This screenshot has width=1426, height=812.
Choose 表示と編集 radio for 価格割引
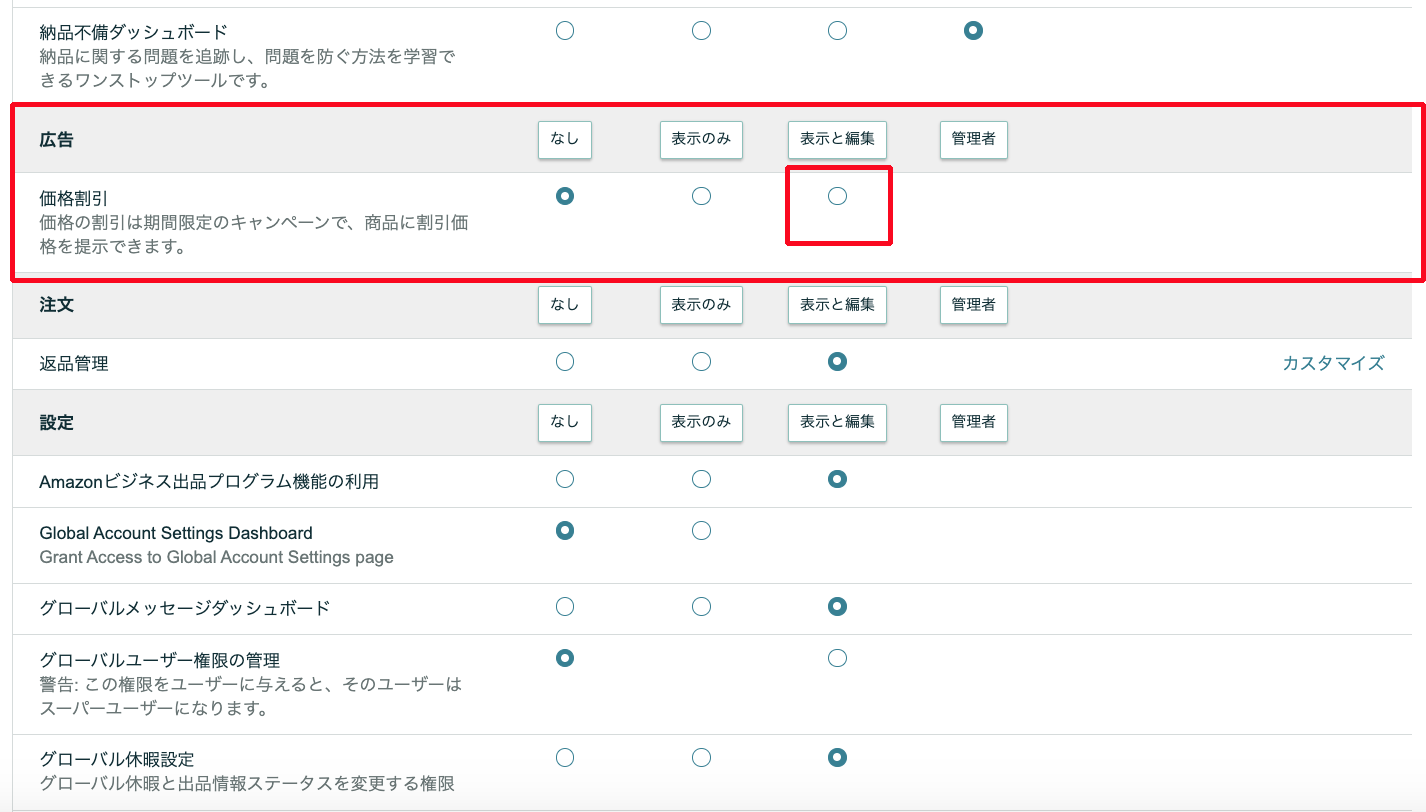pos(837,197)
